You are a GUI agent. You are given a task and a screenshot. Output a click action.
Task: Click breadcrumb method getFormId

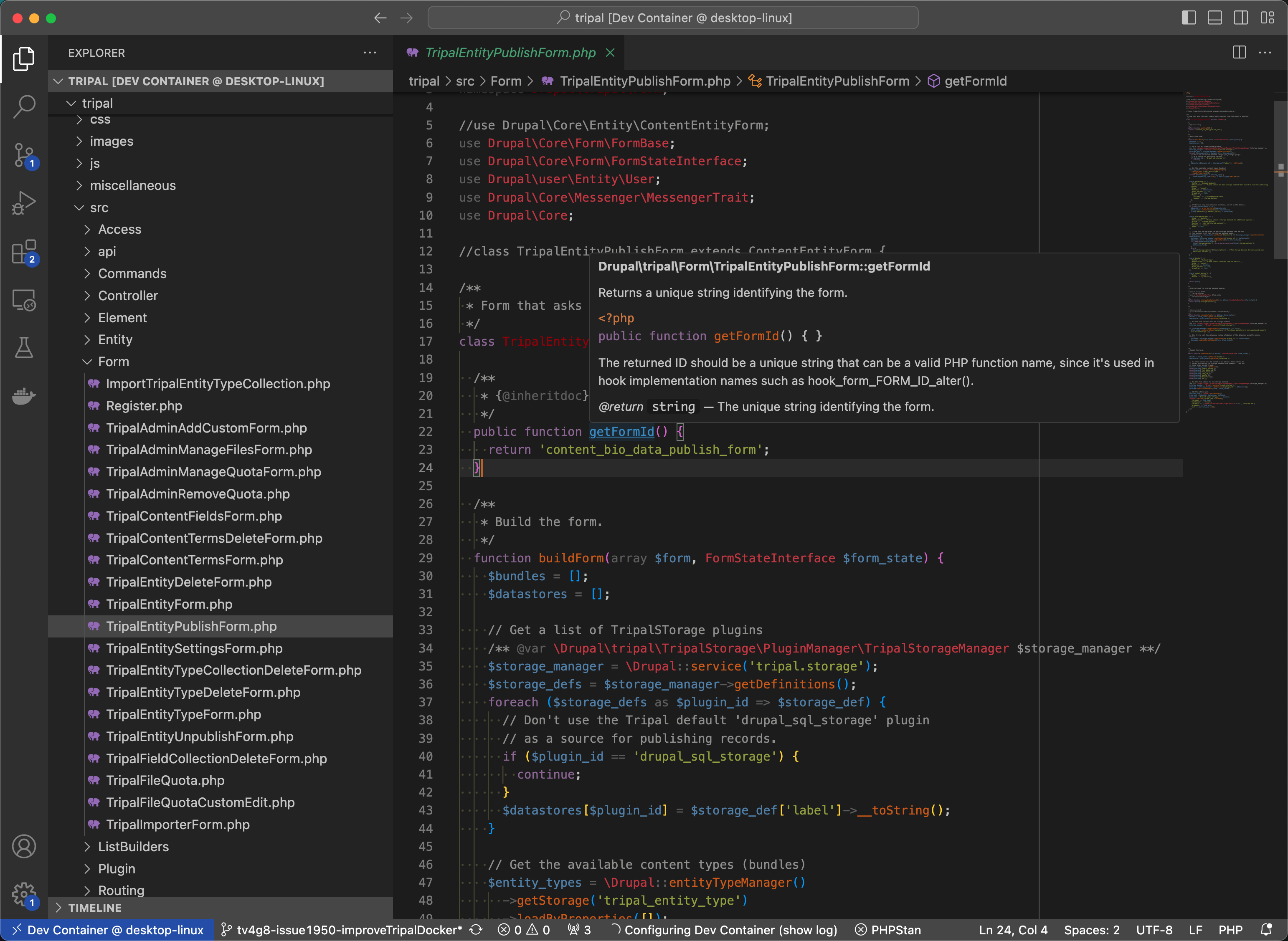(x=967, y=81)
